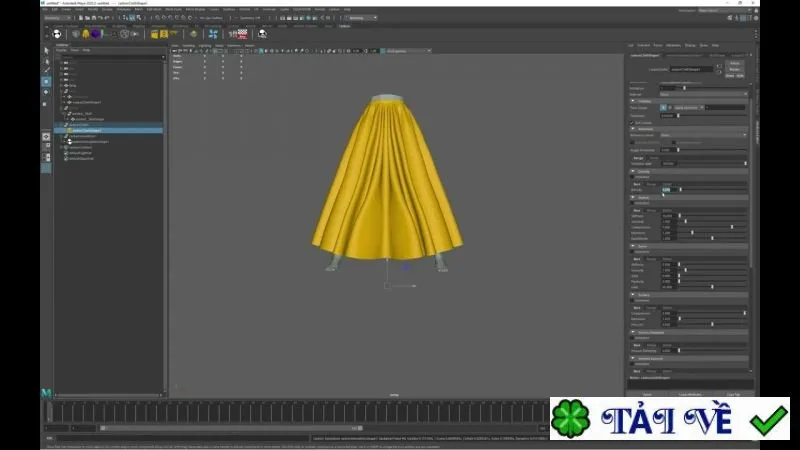
Task: Collapse the Density section in Attribute Editor
Action: click(633, 171)
